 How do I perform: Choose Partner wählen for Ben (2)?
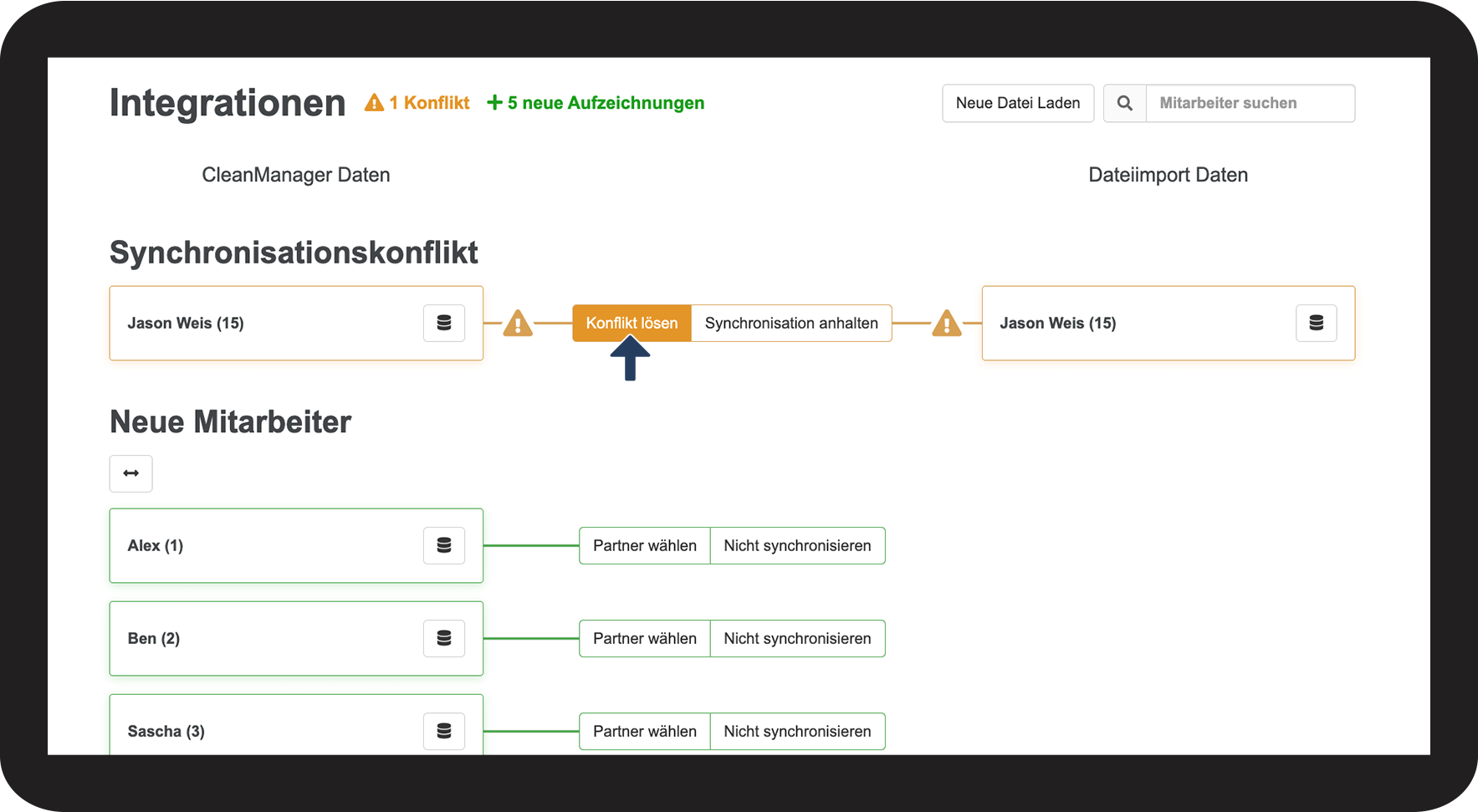(x=645, y=638)
